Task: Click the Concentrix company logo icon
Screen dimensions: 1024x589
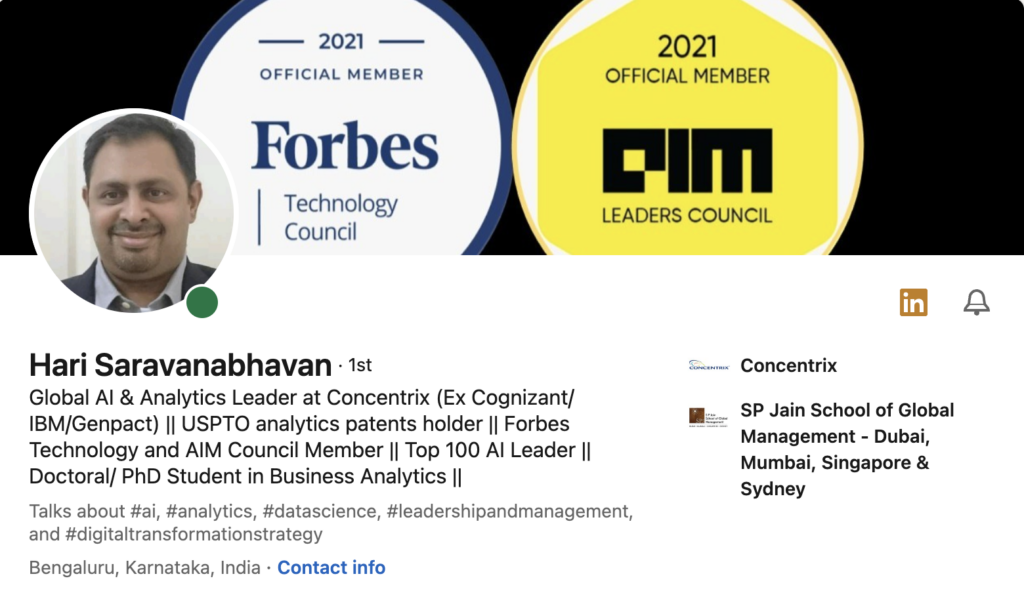Action: pos(709,366)
